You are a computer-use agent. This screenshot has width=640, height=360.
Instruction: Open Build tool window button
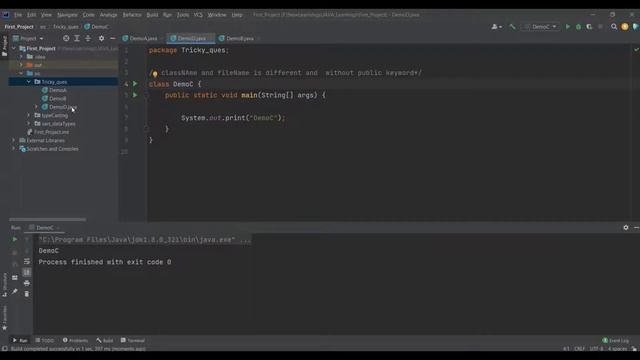(105, 340)
